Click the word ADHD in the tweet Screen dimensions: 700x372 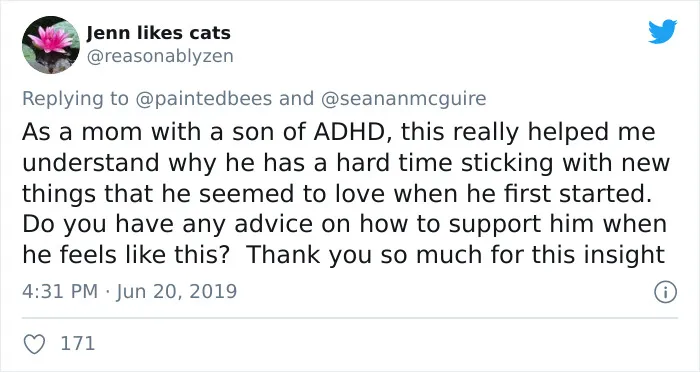352,132
